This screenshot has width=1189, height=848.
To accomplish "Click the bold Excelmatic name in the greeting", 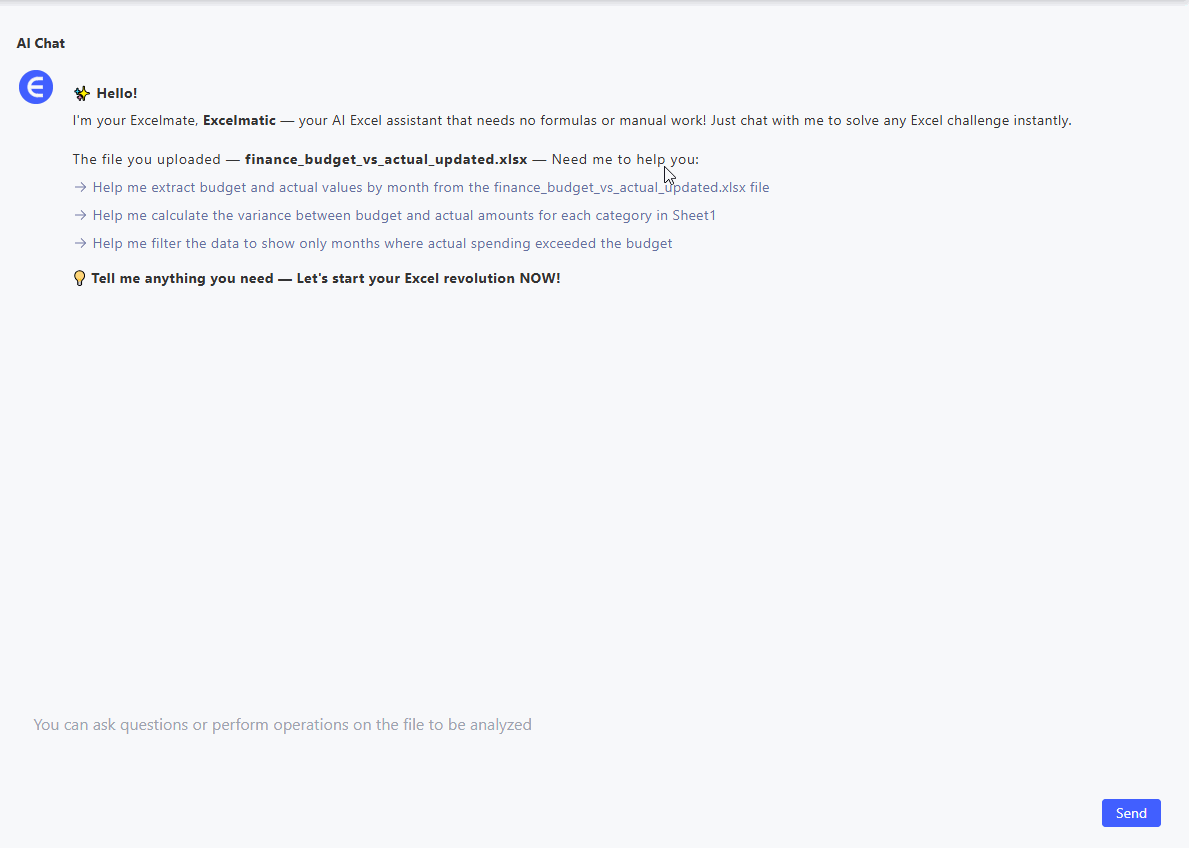I will (x=239, y=121).
